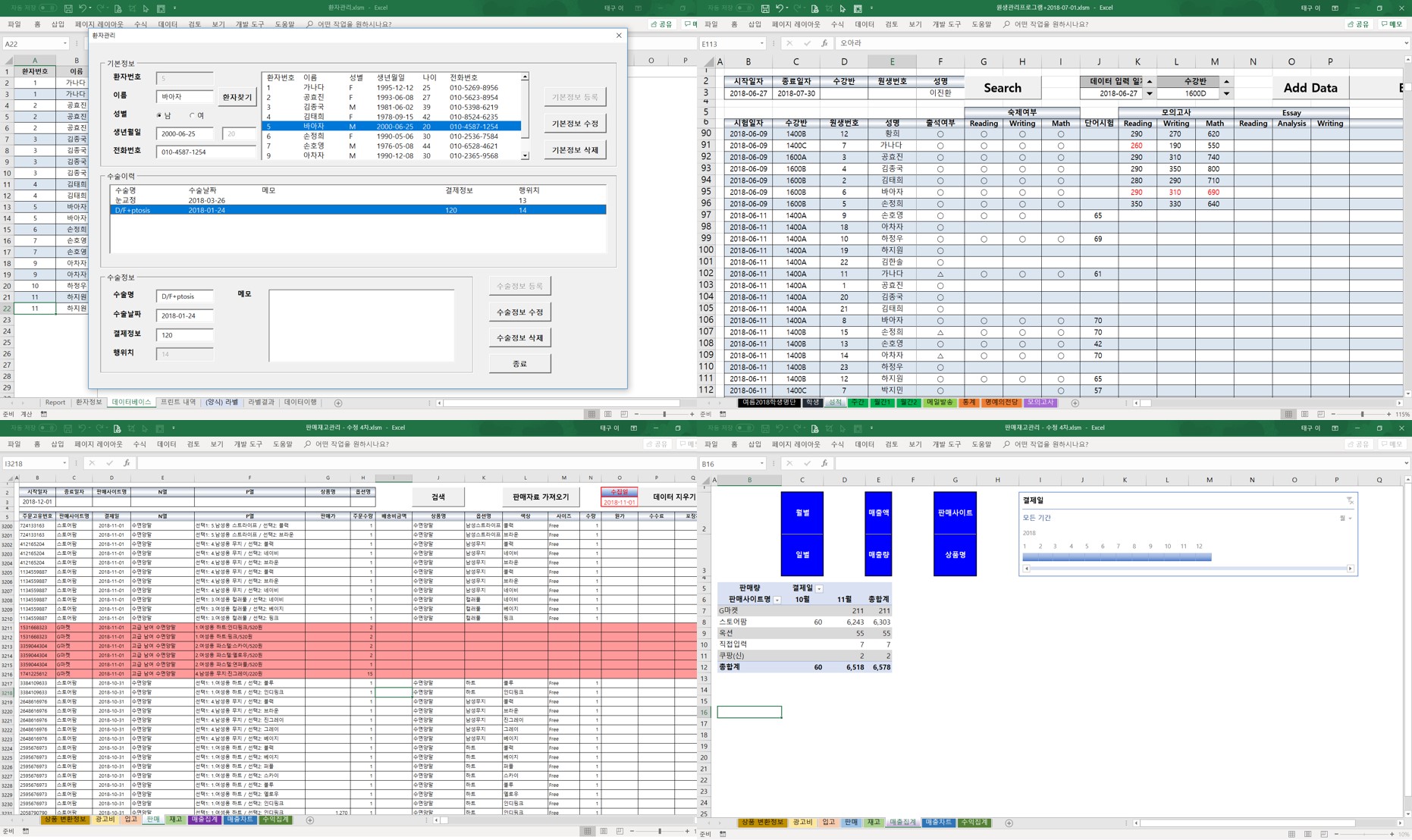This screenshot has height=840, width=1412.
Task: Adjust zoom slider in 환자관리 status bar
Action: click(664, 415)
